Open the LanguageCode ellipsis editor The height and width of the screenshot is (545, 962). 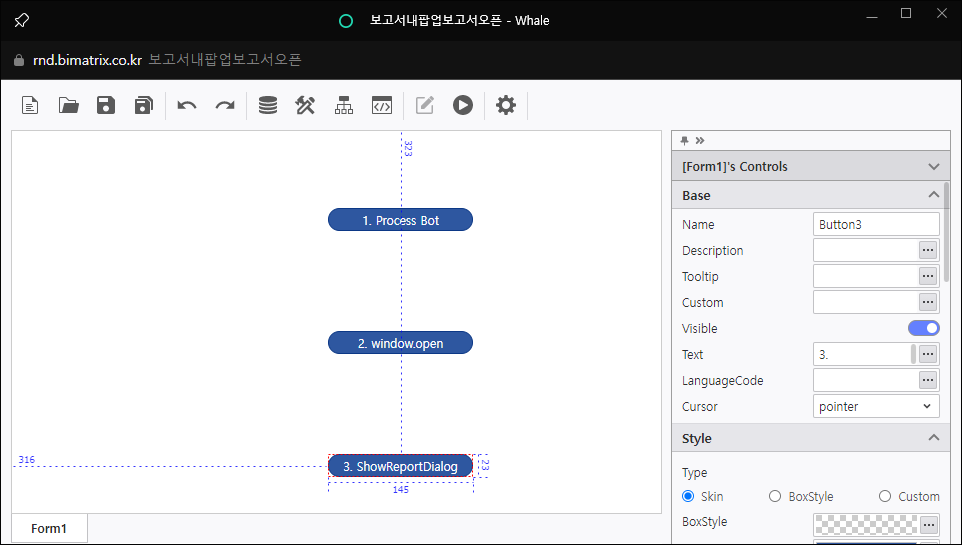click(928, 381)
